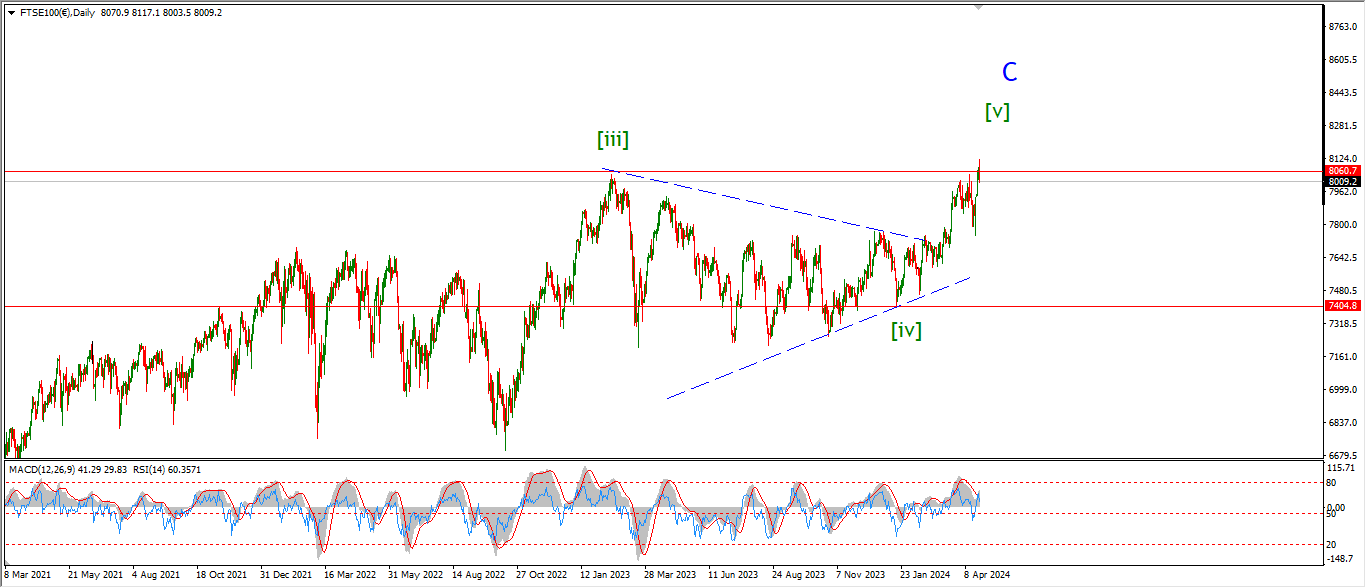This screenshot has width=1366, height=588.
Task: Click the 8763.0 price scale label
Action: [1342, 26]
